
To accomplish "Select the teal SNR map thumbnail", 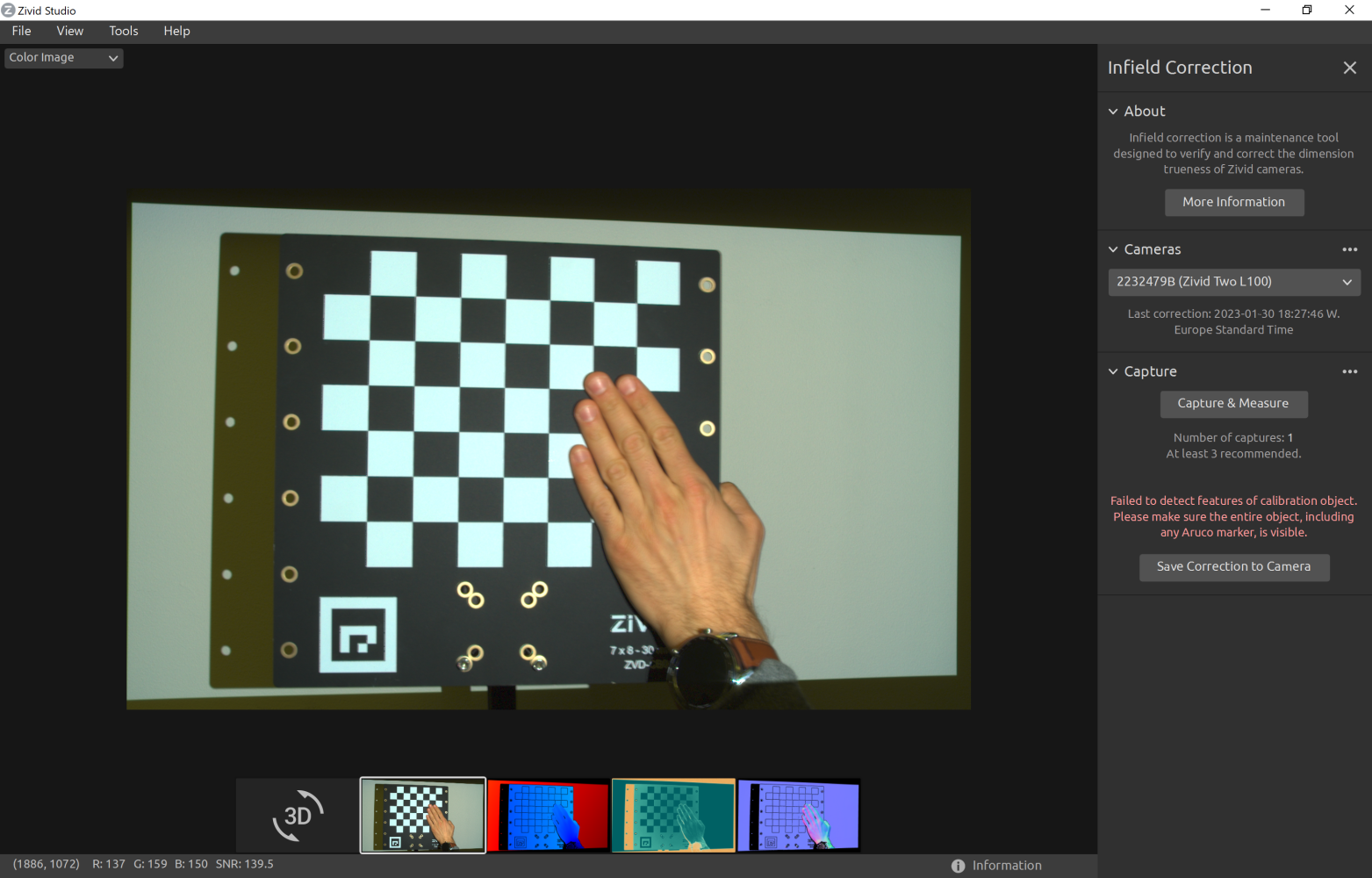I will (673, 816).
